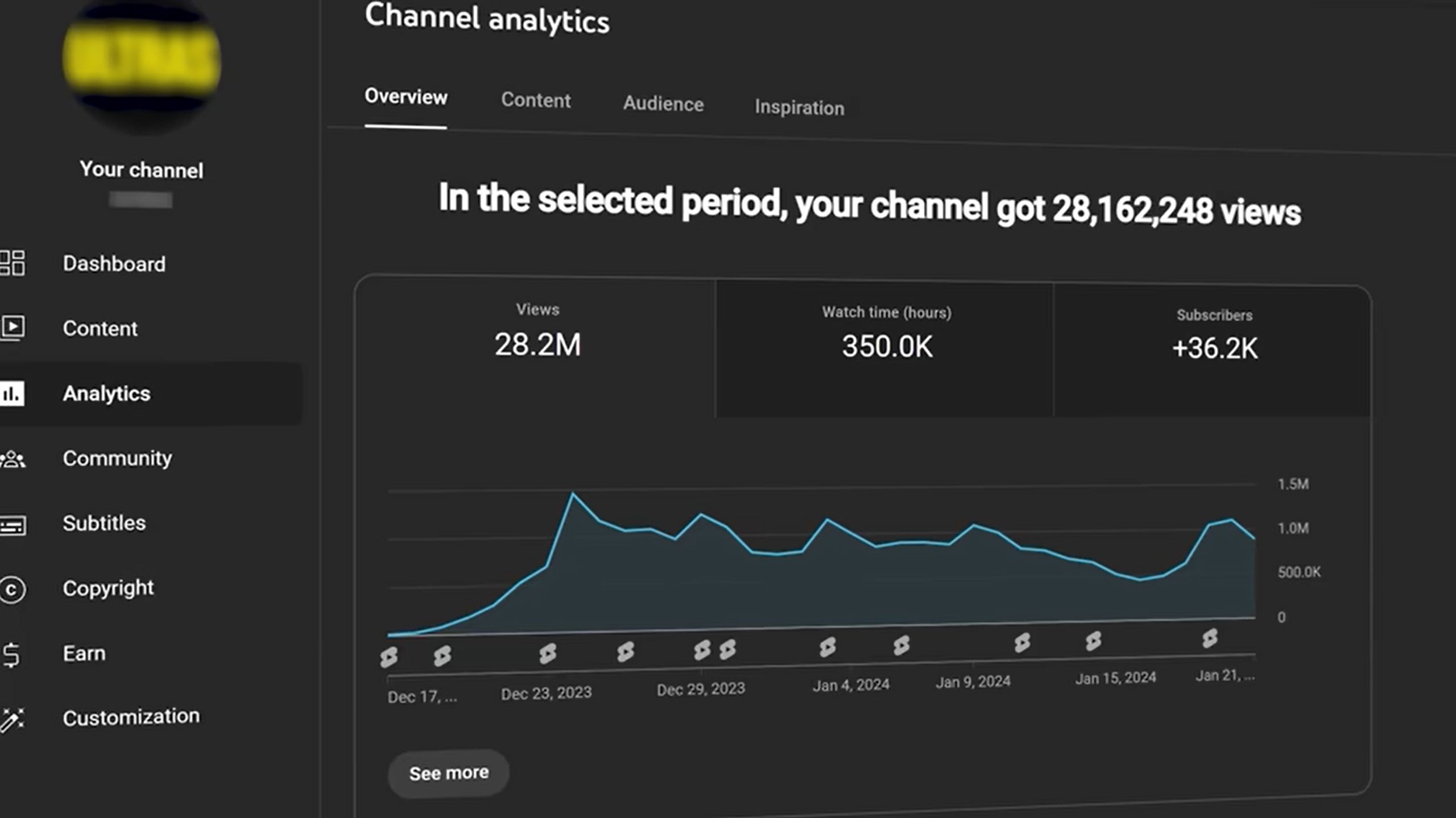Click the 1.5M y-axis value

[x=1293, y=484]
